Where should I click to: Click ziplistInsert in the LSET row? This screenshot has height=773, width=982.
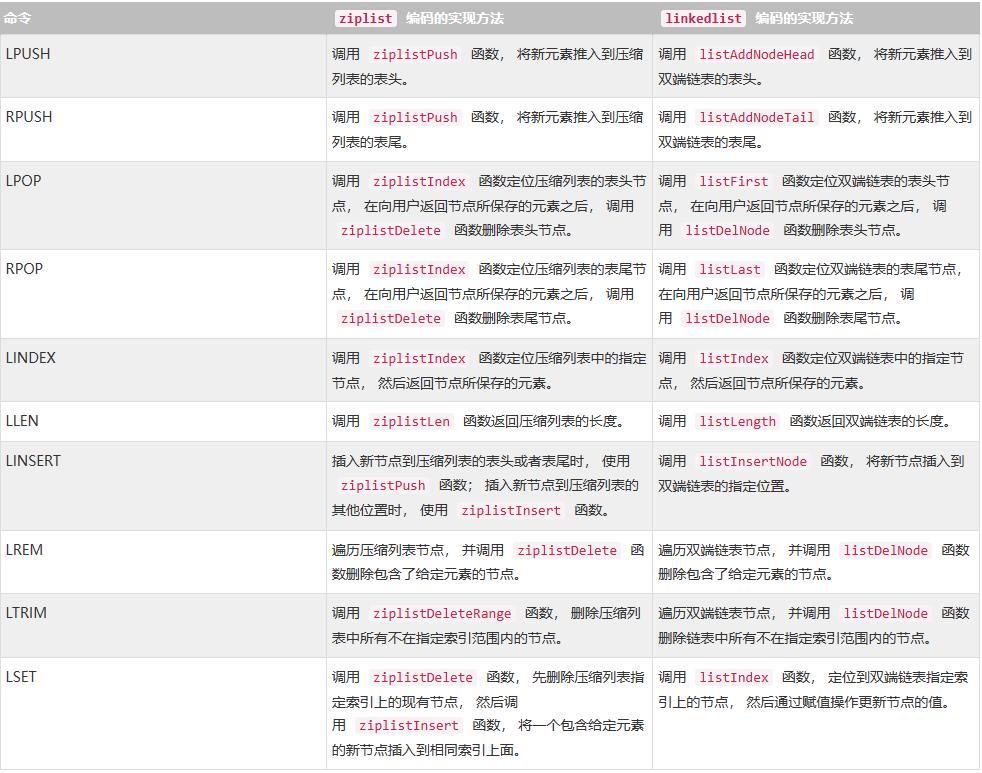[x=408, y=725]
